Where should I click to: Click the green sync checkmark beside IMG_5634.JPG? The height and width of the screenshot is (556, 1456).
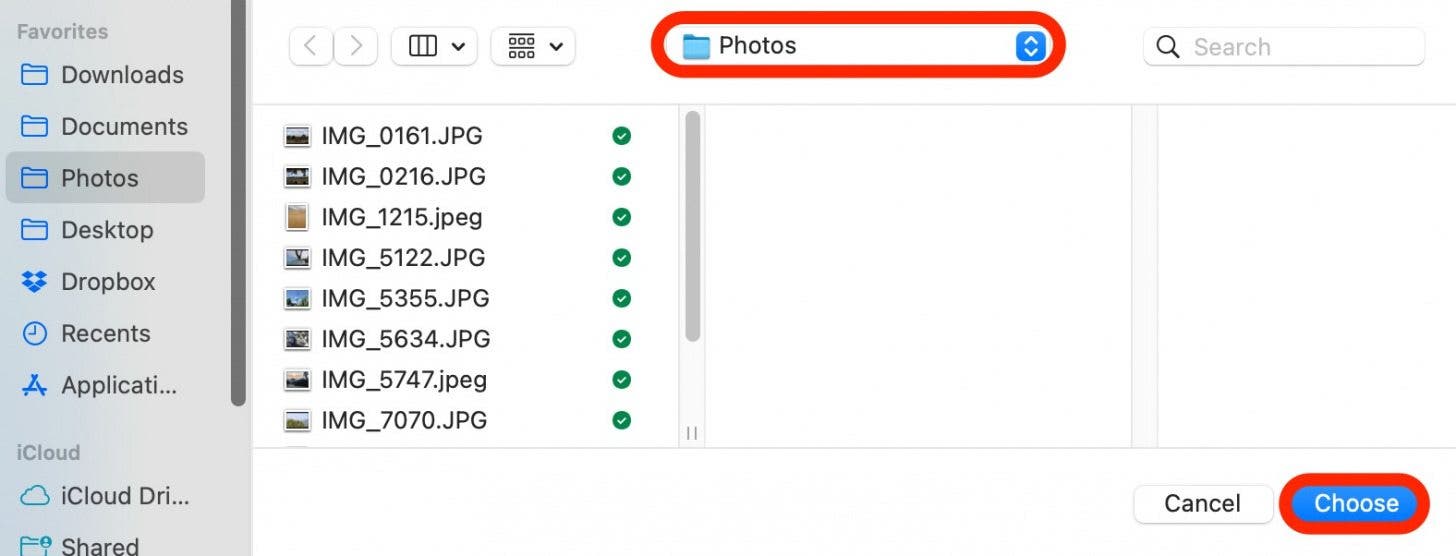point(621,339)
